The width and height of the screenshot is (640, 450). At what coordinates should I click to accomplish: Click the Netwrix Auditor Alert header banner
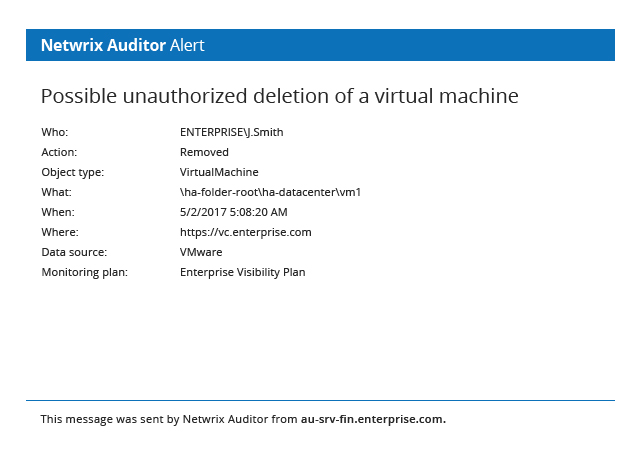320,45
